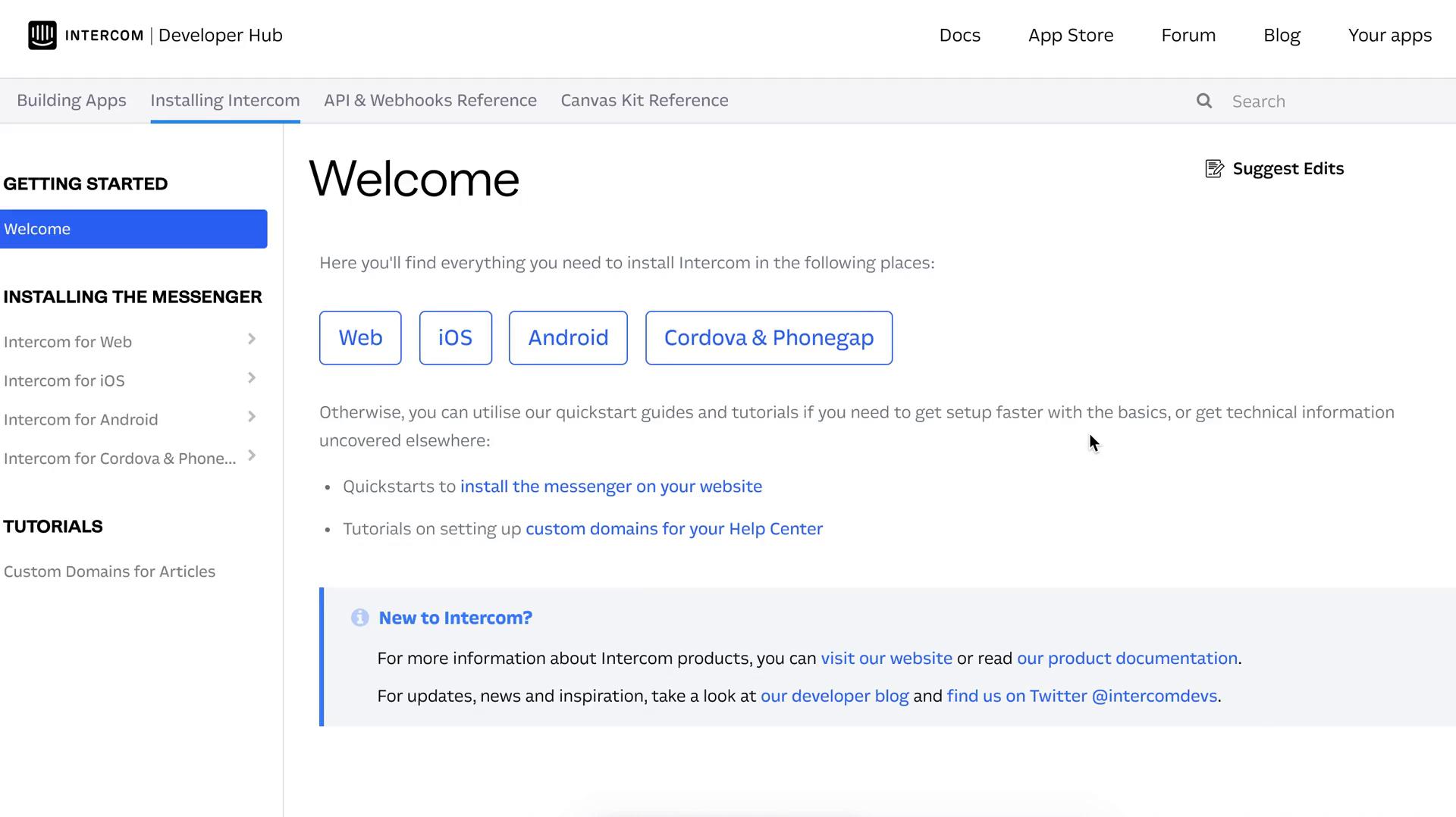Select Welcome in the sidebar

click(133, 229)
